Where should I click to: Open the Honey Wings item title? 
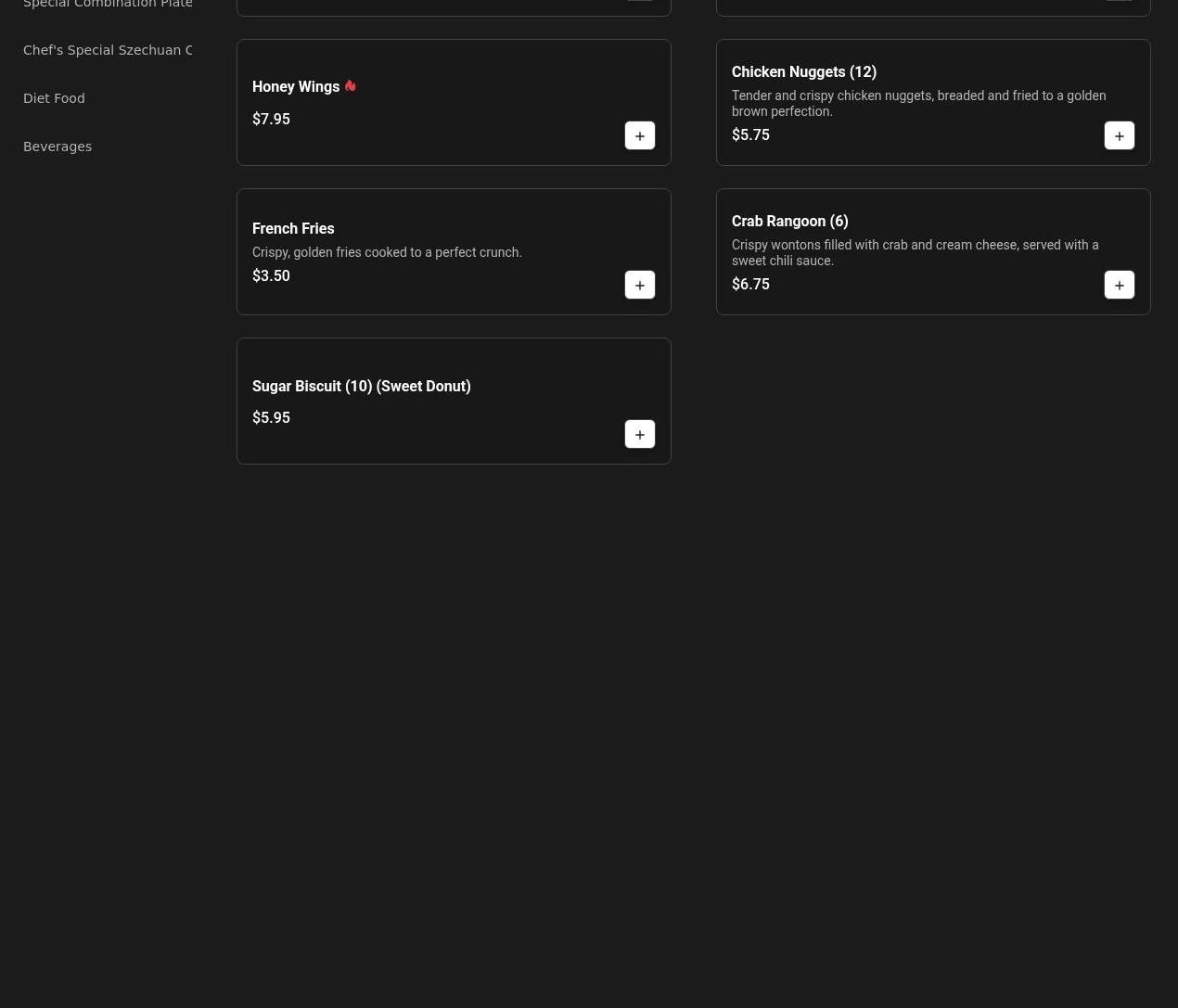coord(296,86)
